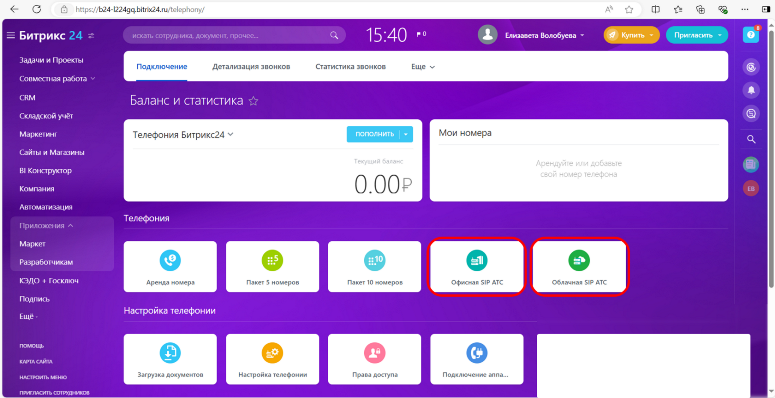Switch to Статистика звонков tab
Viewport: 775px width, 398px height.
(350, 66)
